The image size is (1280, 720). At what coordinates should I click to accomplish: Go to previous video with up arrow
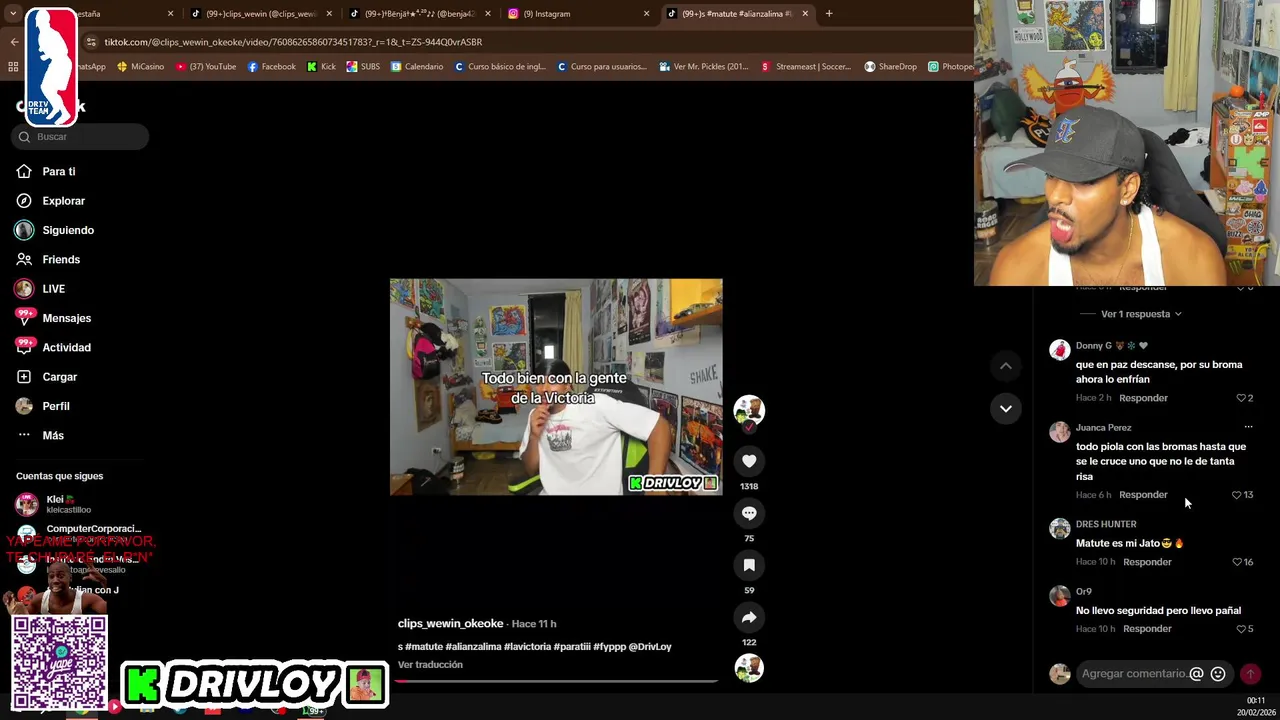click(x=1006, y=366)
